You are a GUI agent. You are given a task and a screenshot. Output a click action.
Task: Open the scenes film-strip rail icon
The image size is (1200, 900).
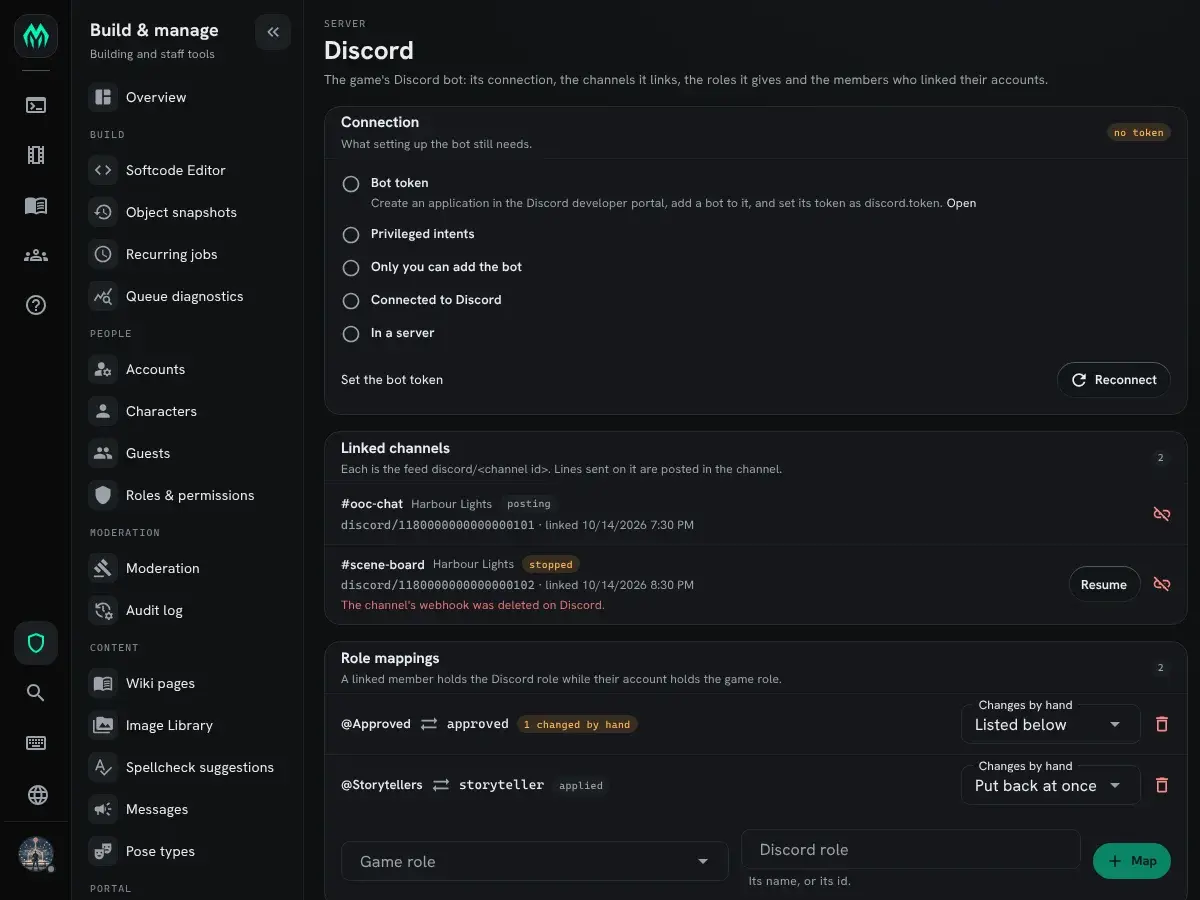[x=36, y=155]
